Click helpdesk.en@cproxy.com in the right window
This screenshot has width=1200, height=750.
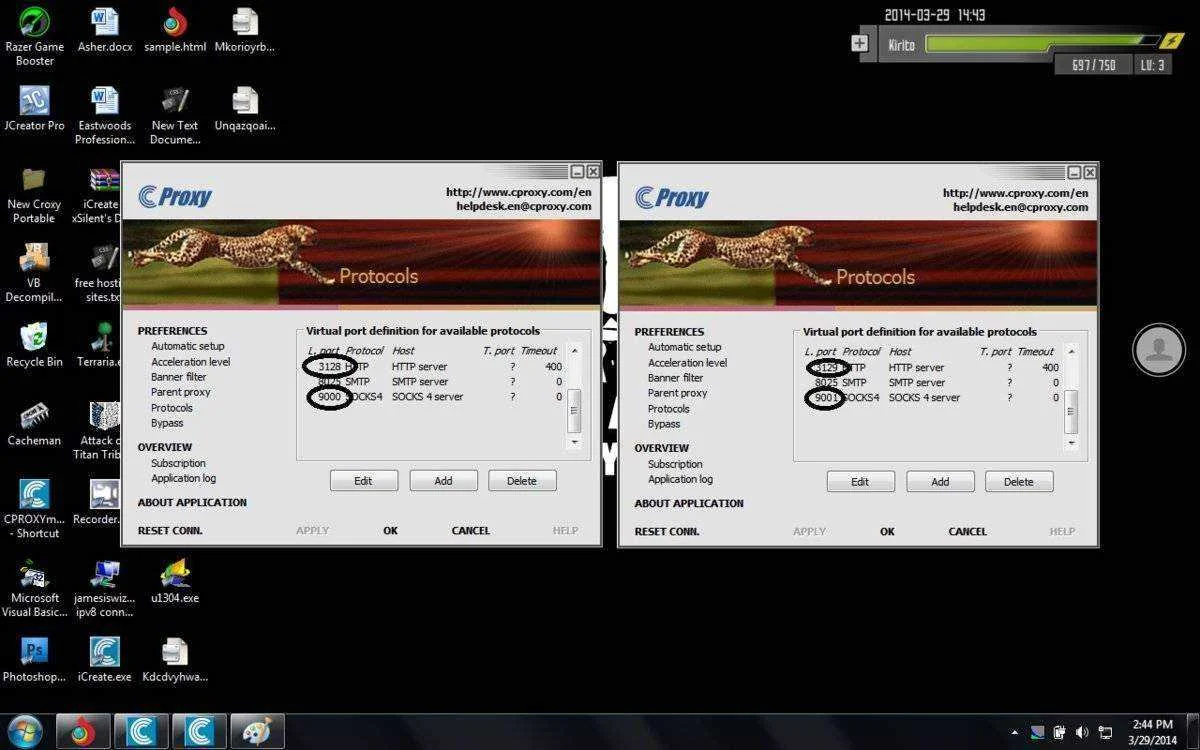pos(1020,207)
